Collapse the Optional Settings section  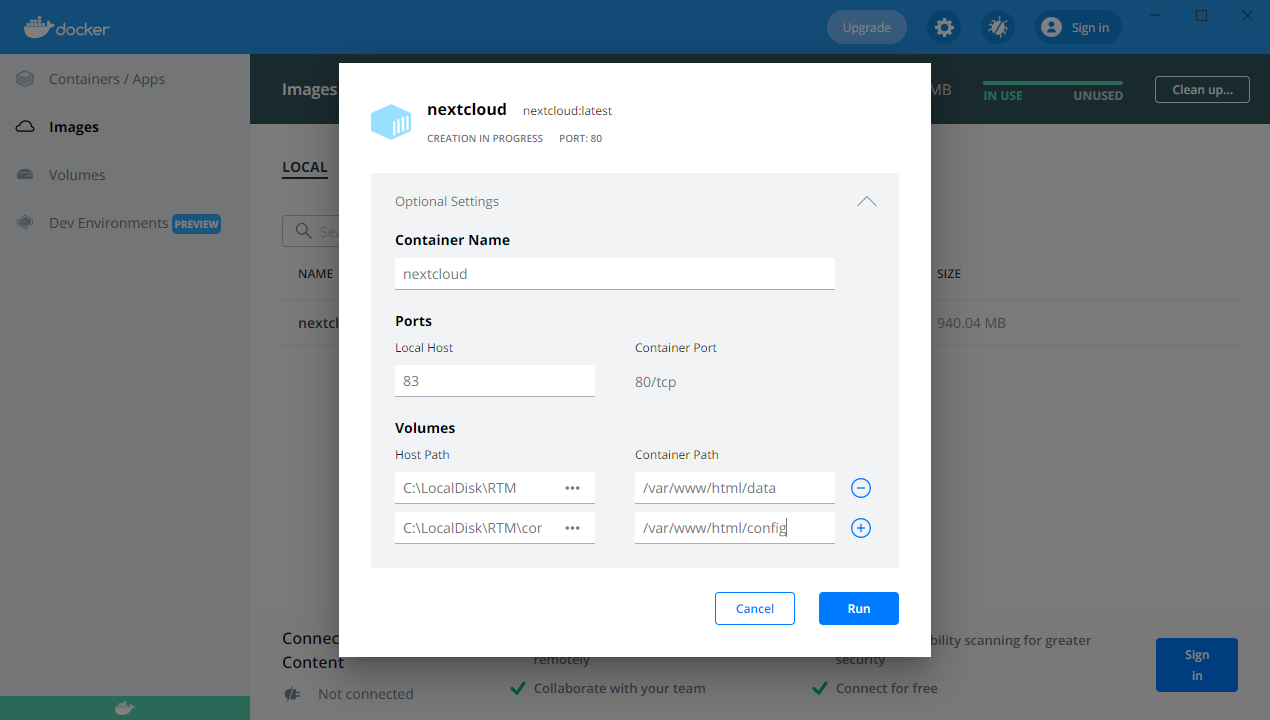[867, 201]
